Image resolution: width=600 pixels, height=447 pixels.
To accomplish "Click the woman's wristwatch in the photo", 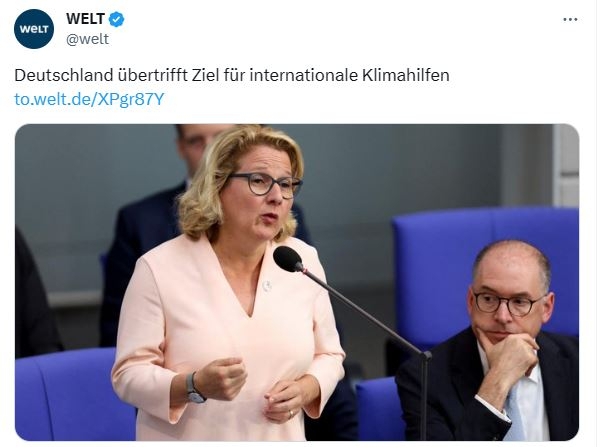I will (x=194, y=388).
